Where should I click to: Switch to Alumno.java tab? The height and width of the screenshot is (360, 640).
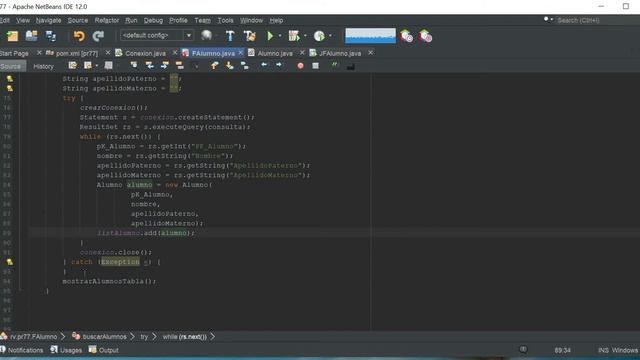[x=275, y=53]
